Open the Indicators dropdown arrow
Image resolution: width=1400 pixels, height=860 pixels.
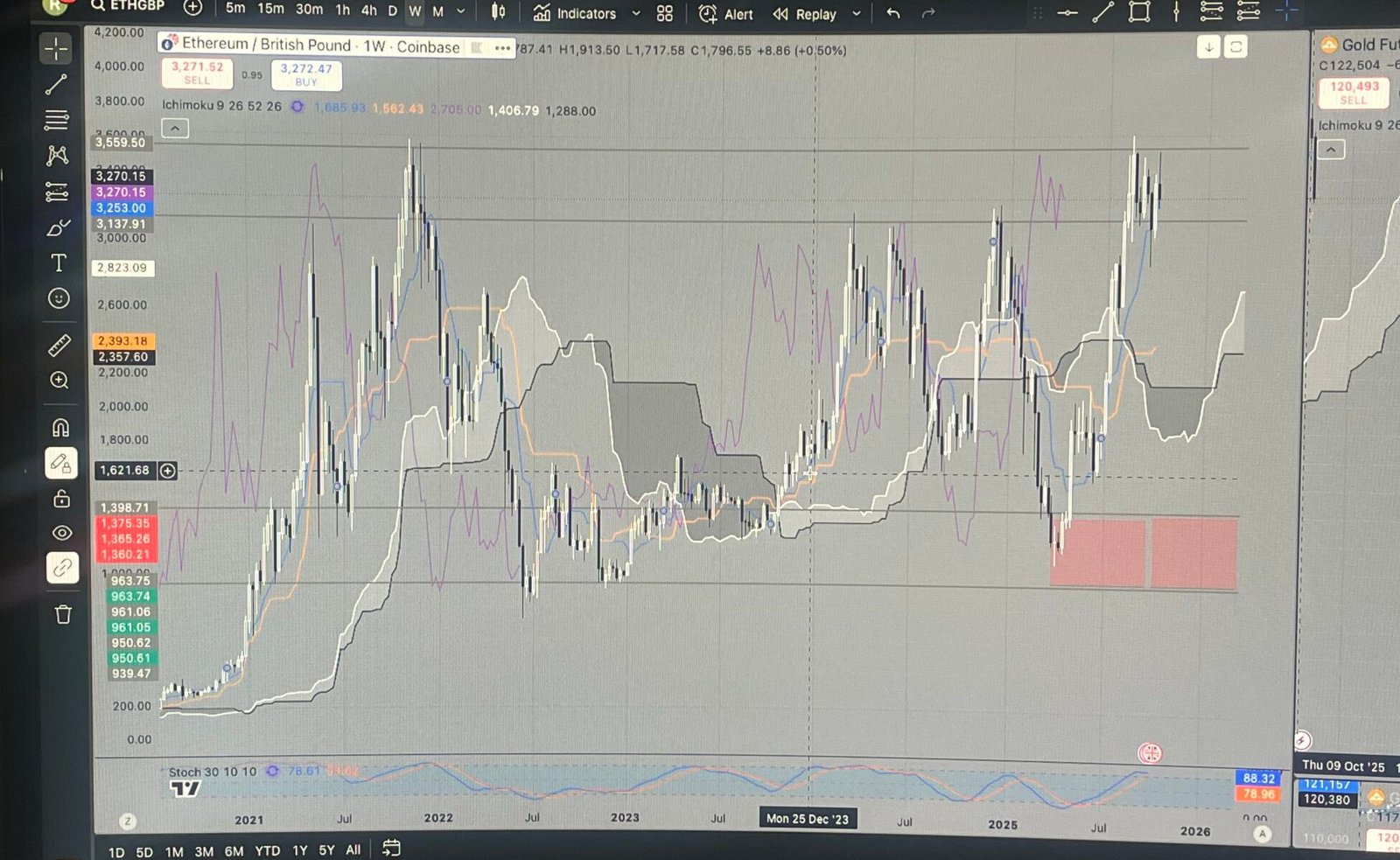click(x=636, y=14)
